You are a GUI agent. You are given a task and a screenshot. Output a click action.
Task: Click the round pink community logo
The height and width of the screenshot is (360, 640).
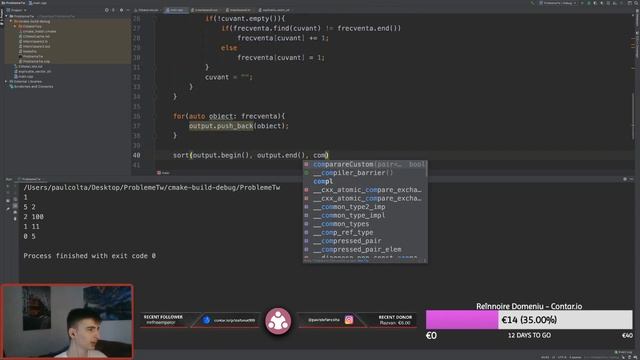pyautogui.click(x=278, y=321)
